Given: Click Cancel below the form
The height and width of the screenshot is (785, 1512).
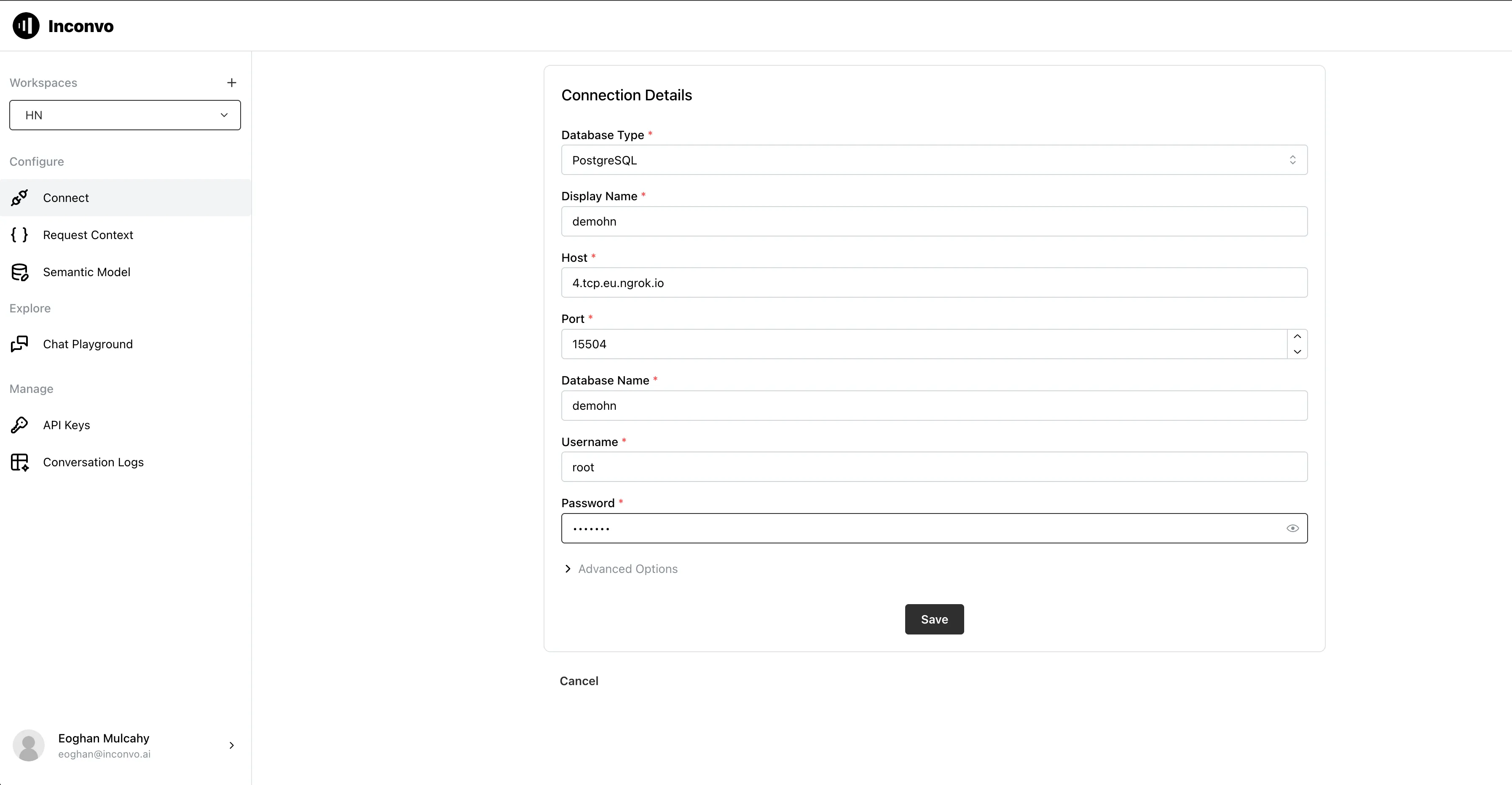Looking at the screenshot, I should click(x=579, y=680).
